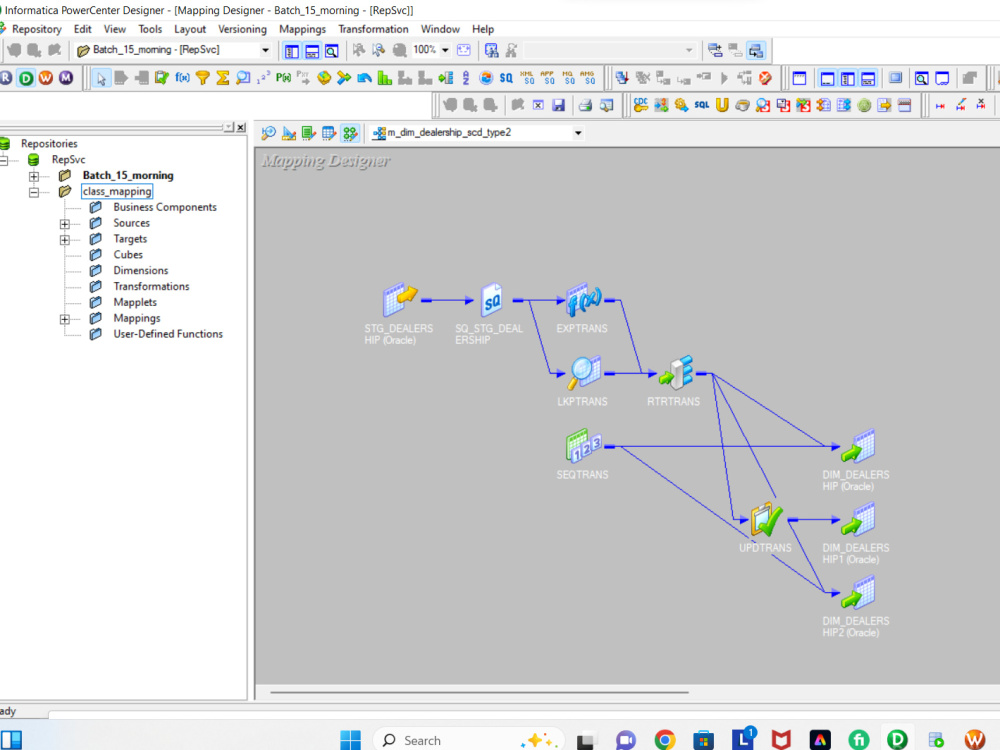Create a Rank transformation with green bars
This screenshot has width=1000, height=750.
tap(385, 78)
